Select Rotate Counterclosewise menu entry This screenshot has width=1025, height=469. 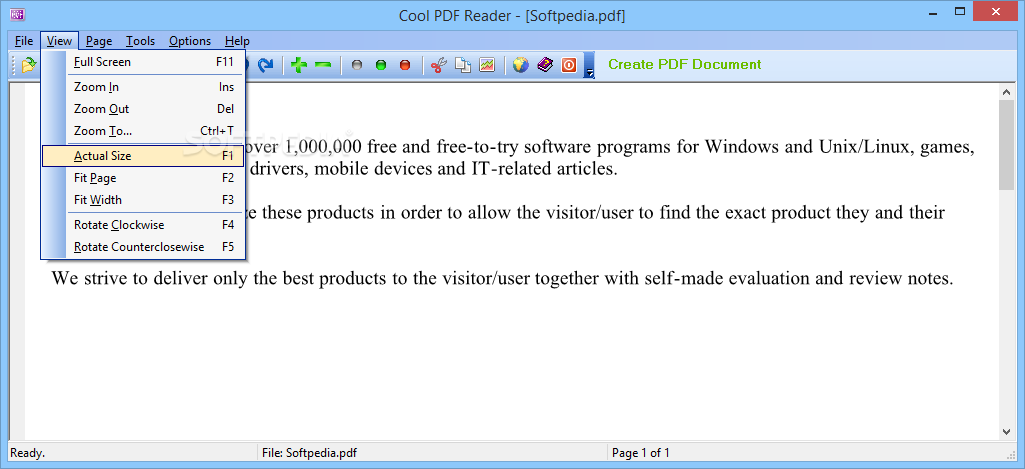143,247
